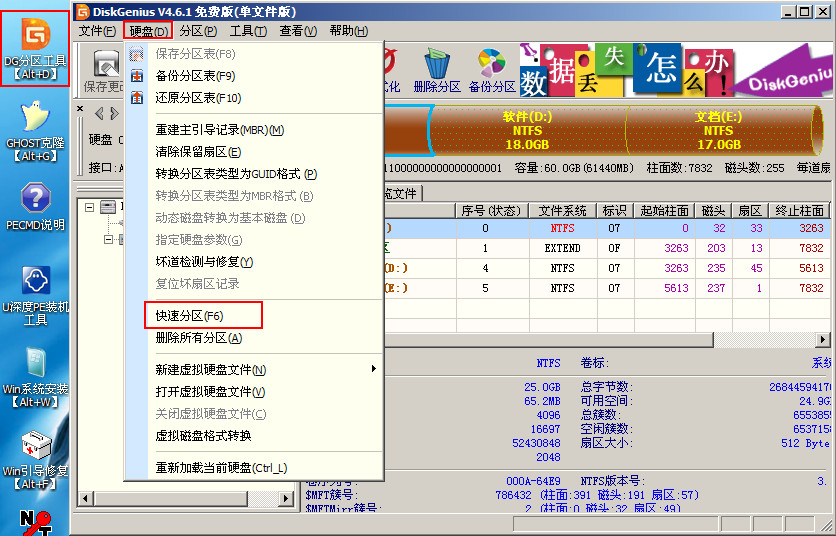Click the 备份分区表 menu item icon
The width and height of the screenshot is (836, 536).
pyautogui.click(x=137, y=76)
